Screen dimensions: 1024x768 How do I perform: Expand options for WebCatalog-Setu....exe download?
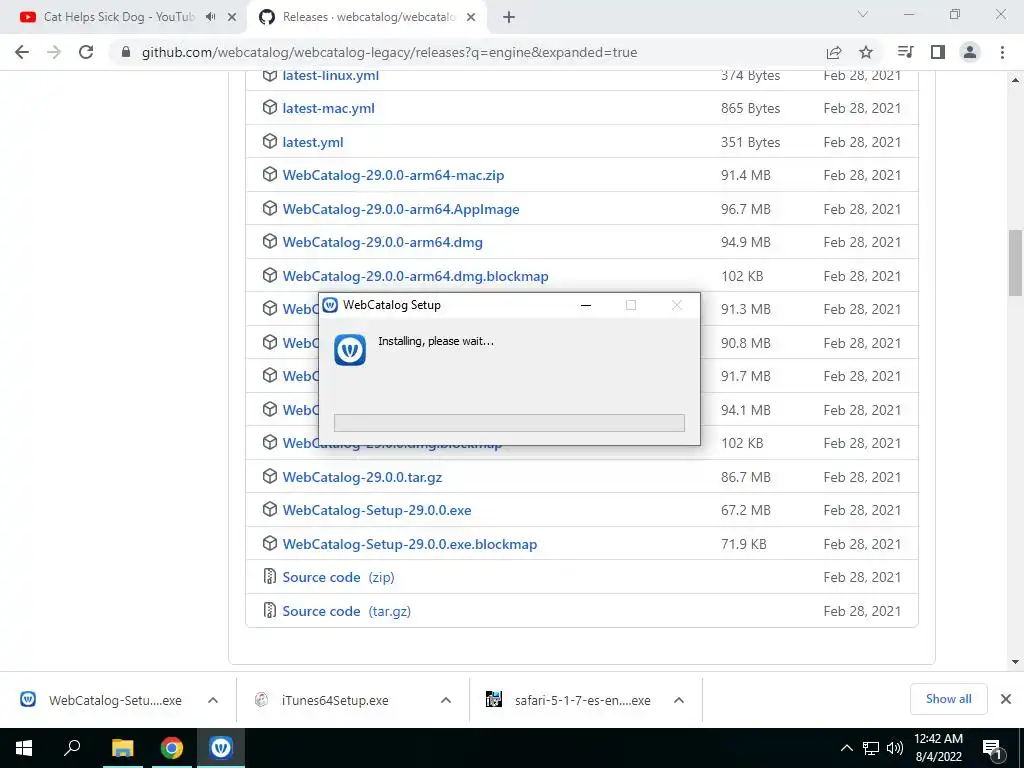tap(213, 700)
